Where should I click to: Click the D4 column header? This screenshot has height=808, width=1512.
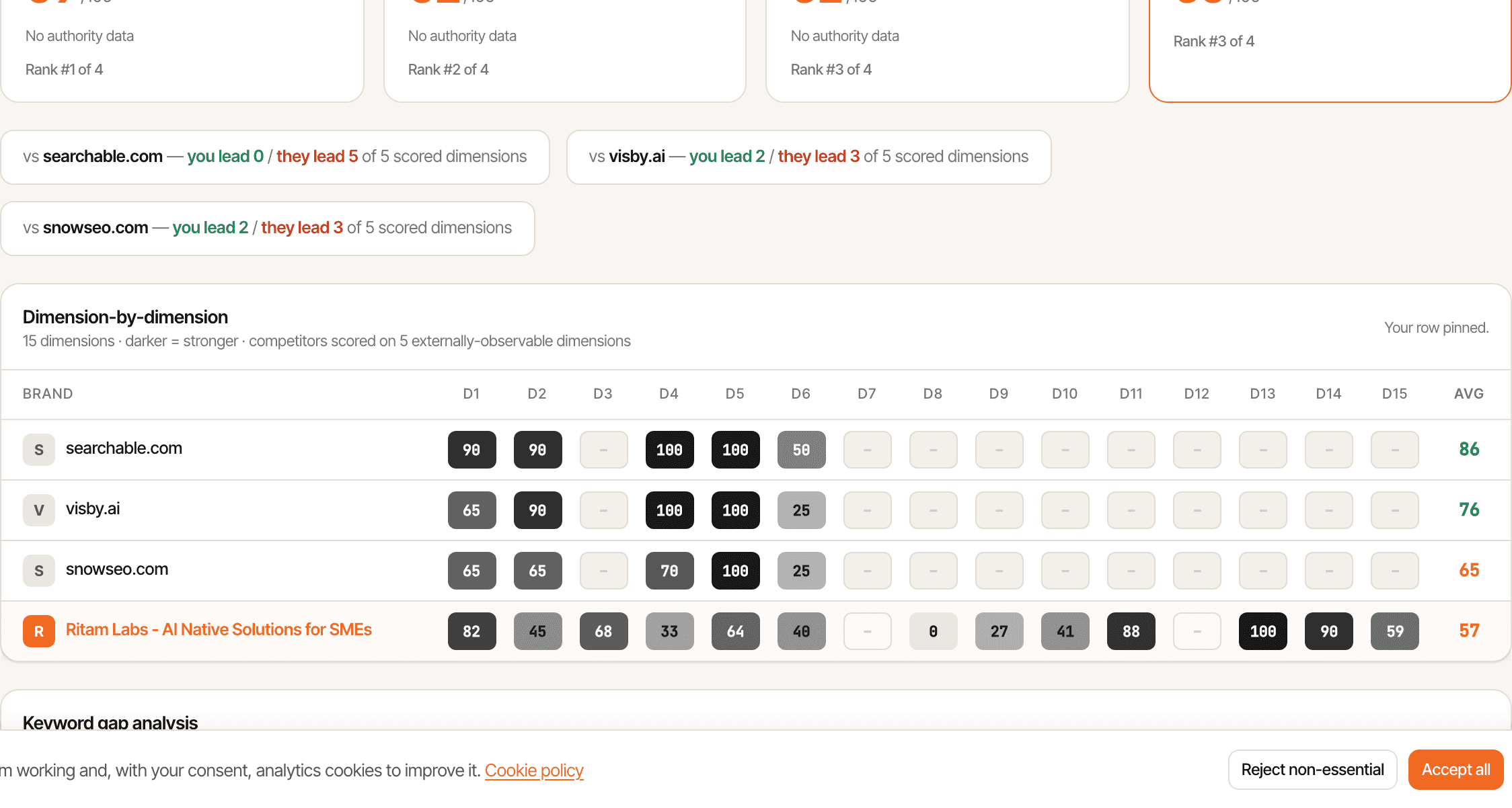coord(669,394)
